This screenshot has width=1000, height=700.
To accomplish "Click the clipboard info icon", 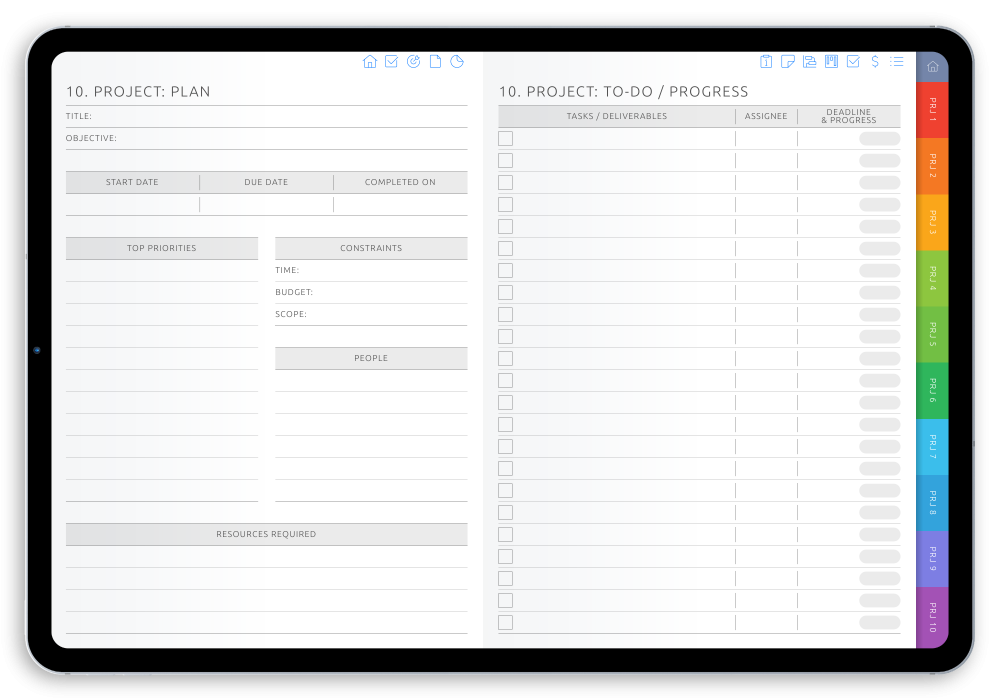I will click(x=766, y=61).
